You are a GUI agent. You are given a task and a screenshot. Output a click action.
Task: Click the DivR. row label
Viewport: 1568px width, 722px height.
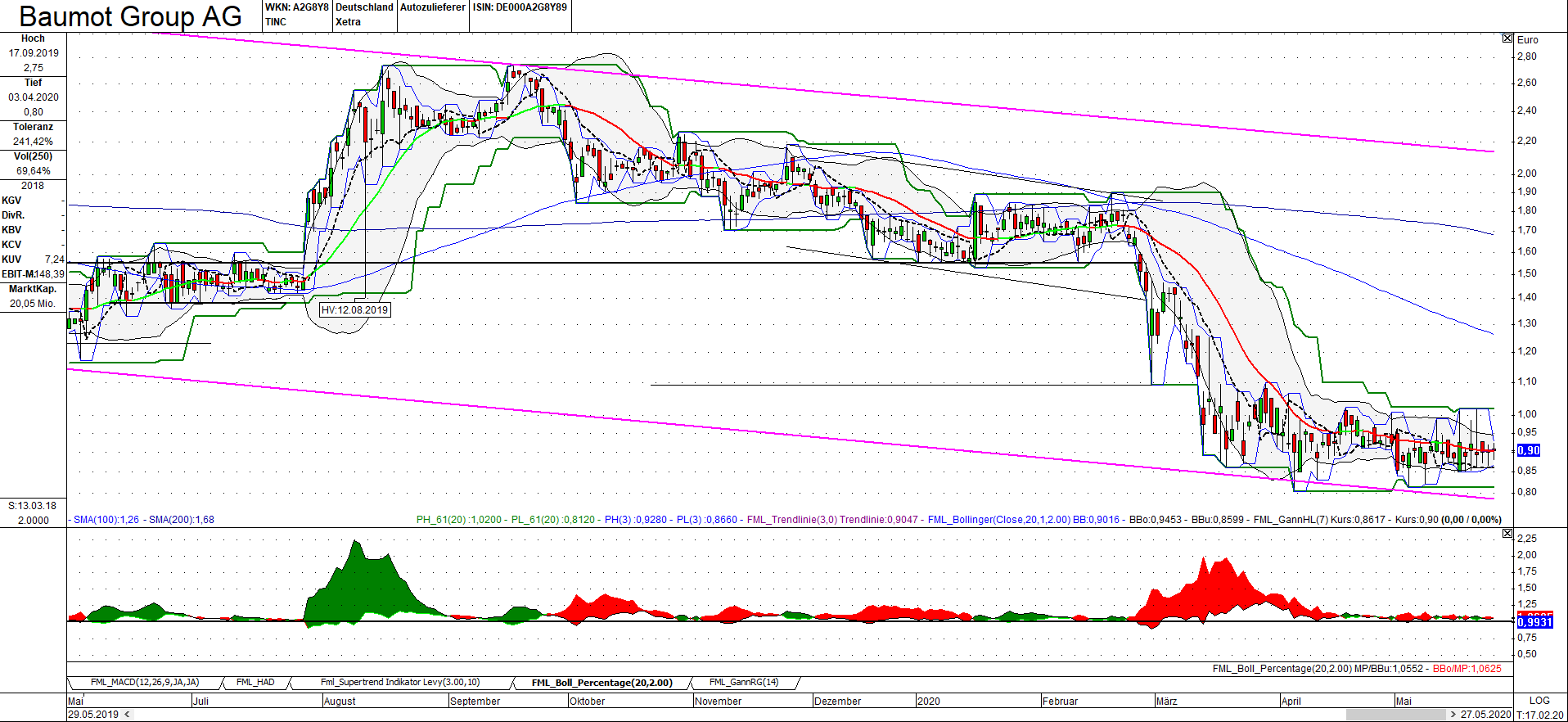[12, 215]
